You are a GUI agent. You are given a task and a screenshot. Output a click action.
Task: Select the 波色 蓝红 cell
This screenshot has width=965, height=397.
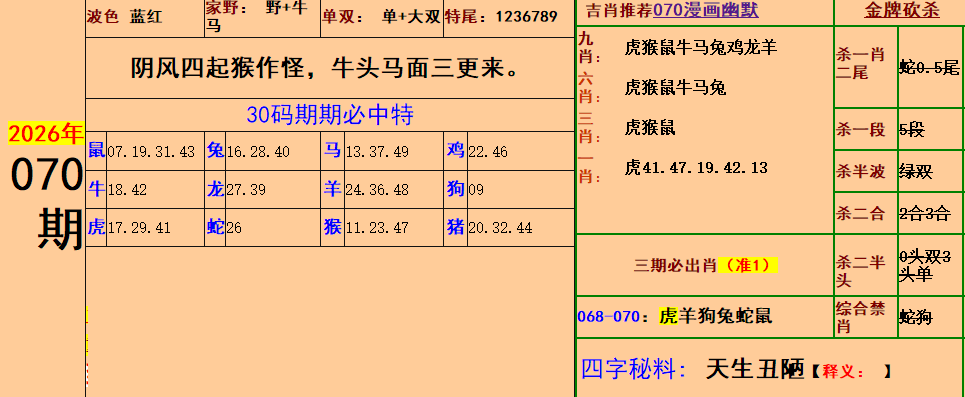click(x=145, y=17)
